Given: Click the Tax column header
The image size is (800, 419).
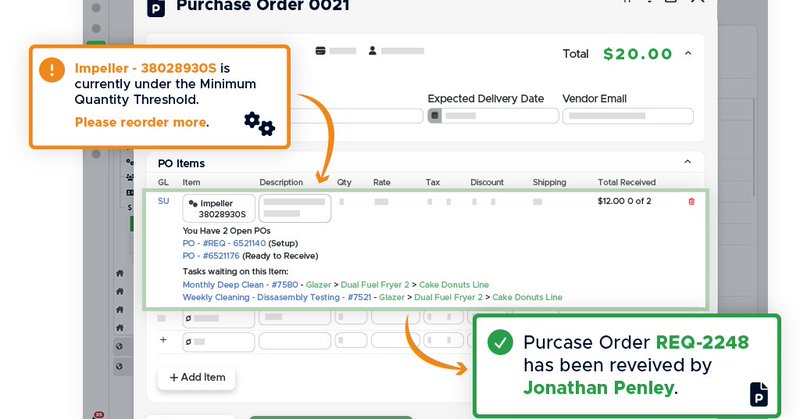Looking at the screenshot, I should 433,182.
